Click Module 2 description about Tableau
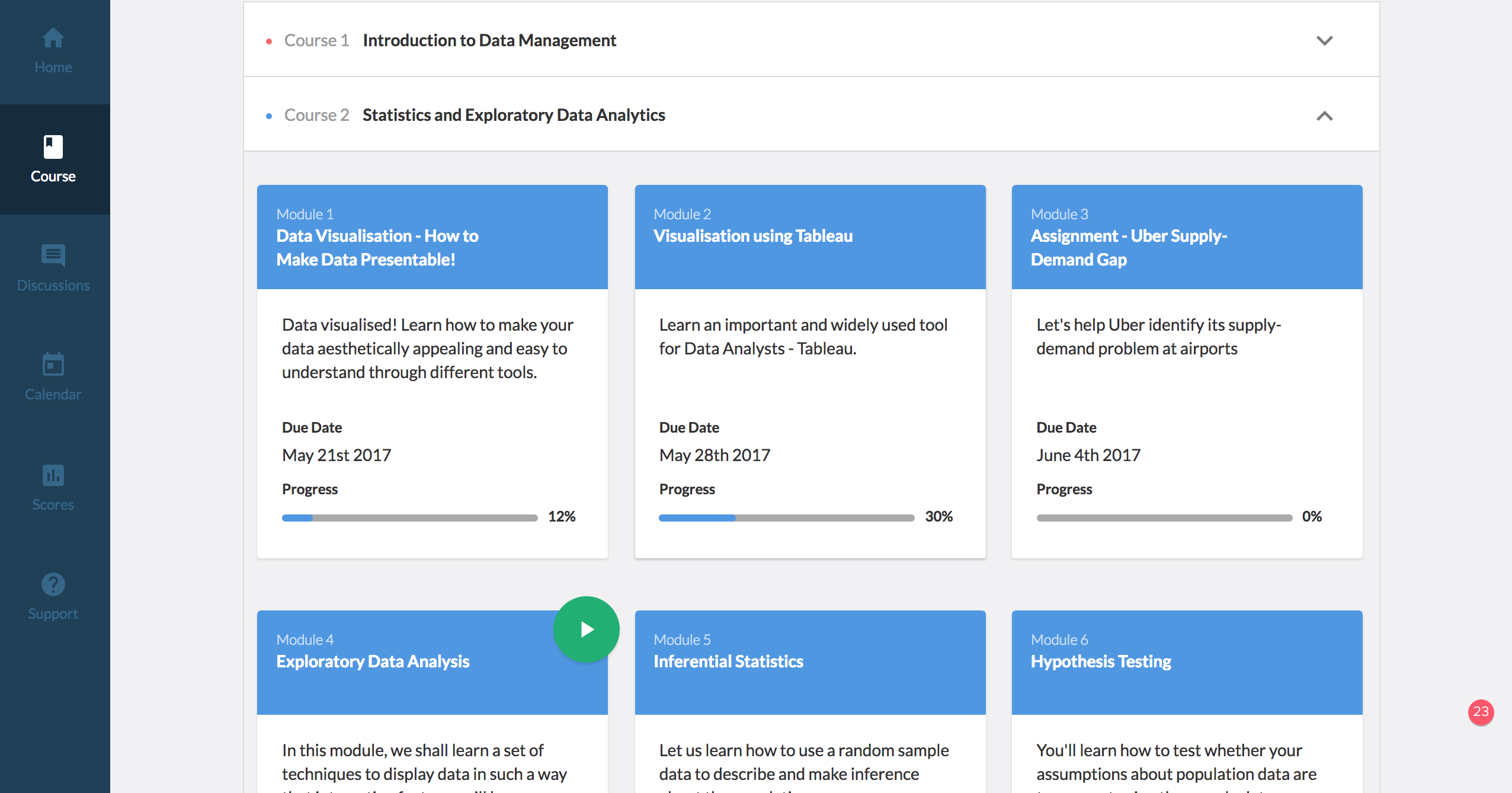The height and width of the screenshot is (793, 1512). pos(803,337)
